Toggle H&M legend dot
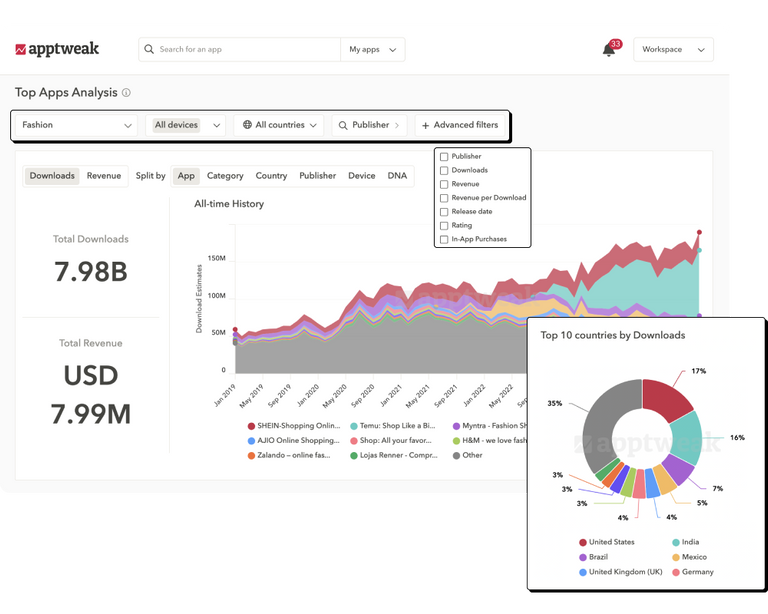 (x=456, y=441)
